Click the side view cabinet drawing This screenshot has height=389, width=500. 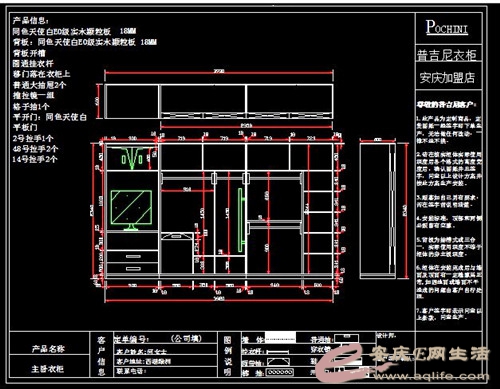point(377,210)
